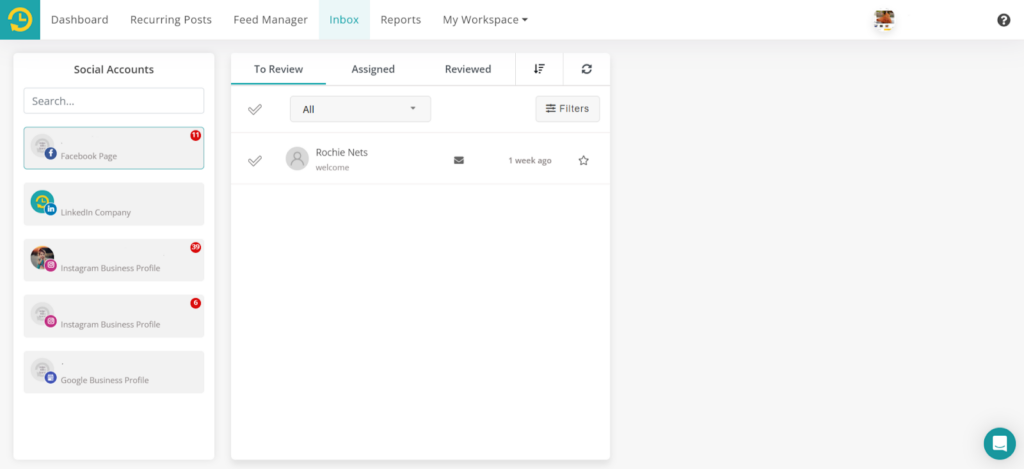Go to the Dashboard page
This screenshot has width=1024, height=469.
[x=80, y=20]
